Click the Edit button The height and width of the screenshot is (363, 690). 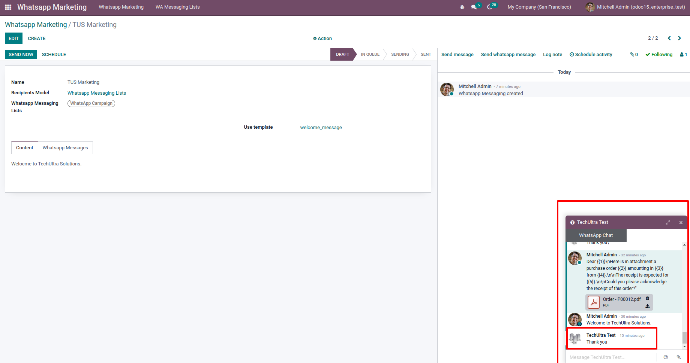point(14,39)
